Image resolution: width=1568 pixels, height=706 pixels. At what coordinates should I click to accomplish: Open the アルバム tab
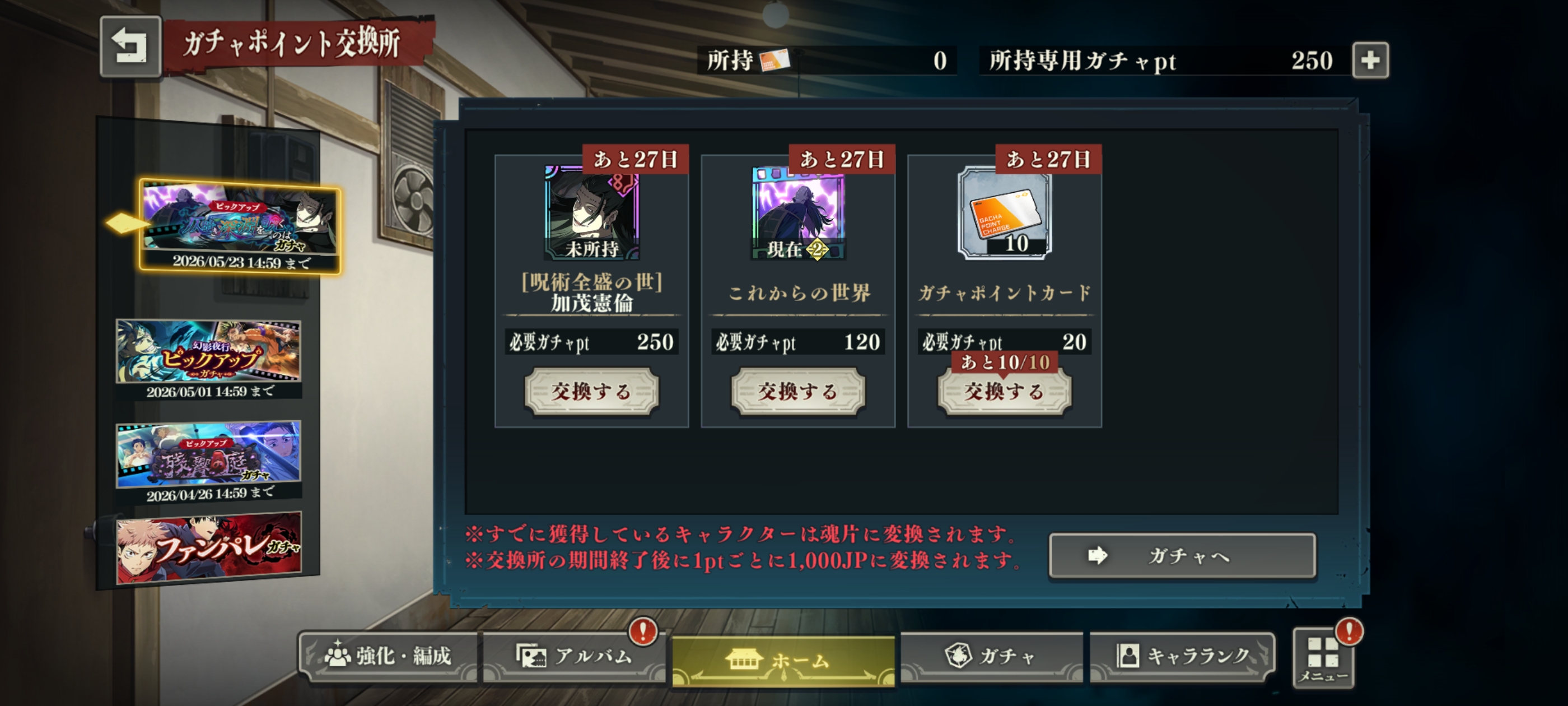pyautogui.click(x=575, y=657)
